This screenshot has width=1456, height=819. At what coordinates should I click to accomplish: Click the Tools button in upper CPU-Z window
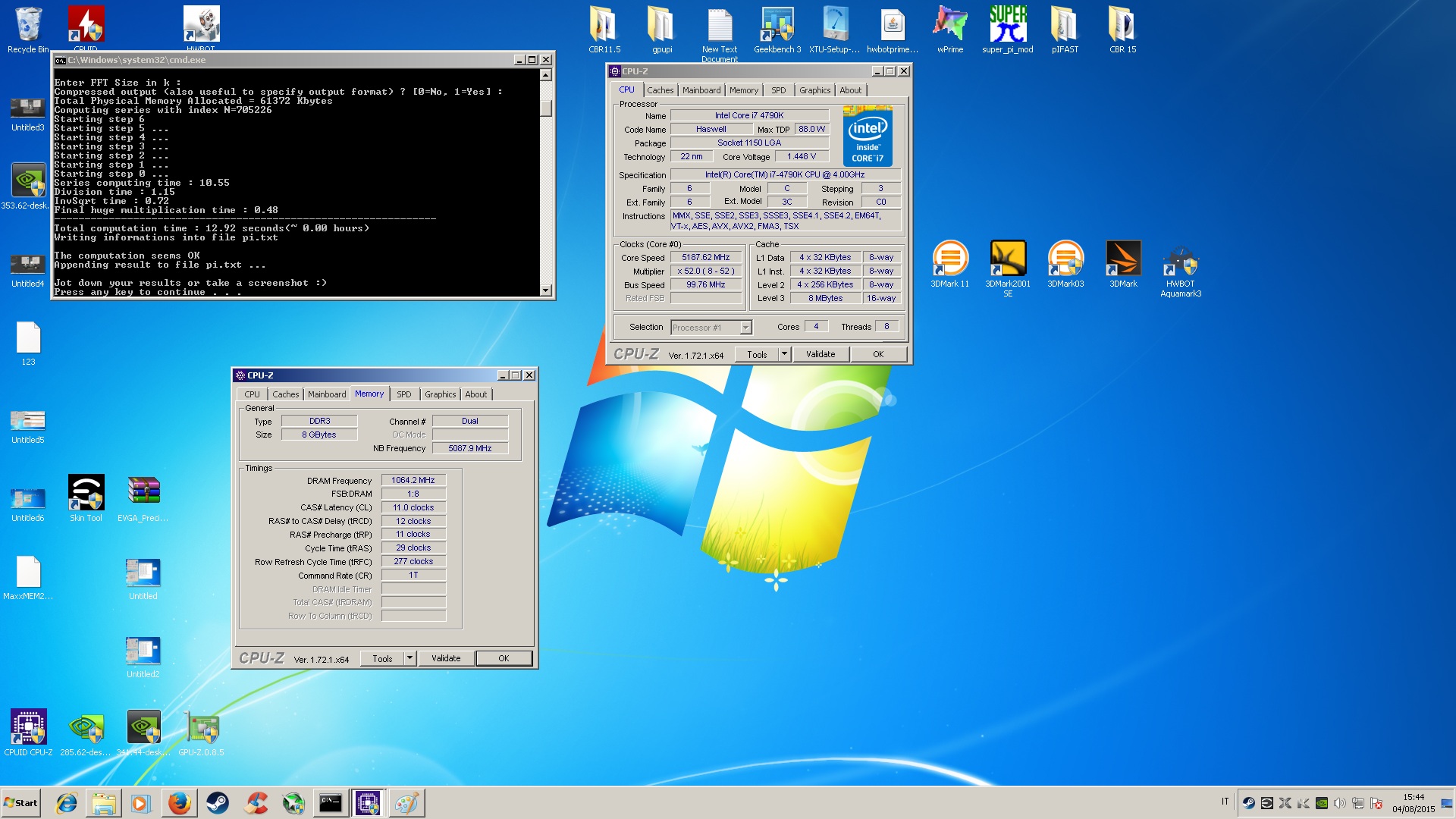757,354
